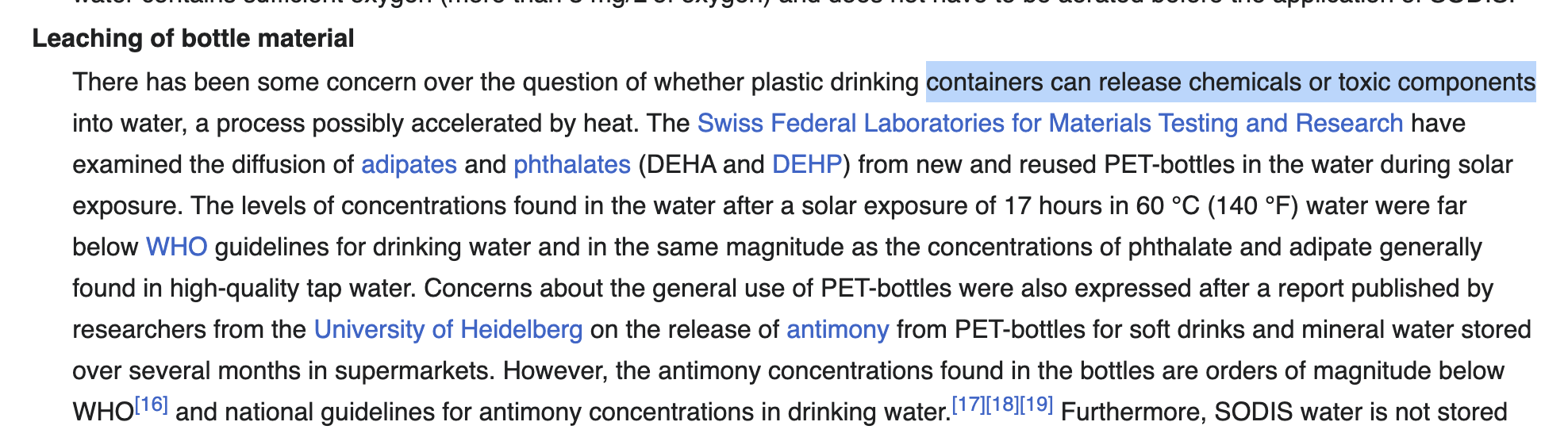Open the Swiss Federal Laboratories for Materials Testing link
This screenshot has width=1568, height=441.
[x=1050, y=124]
